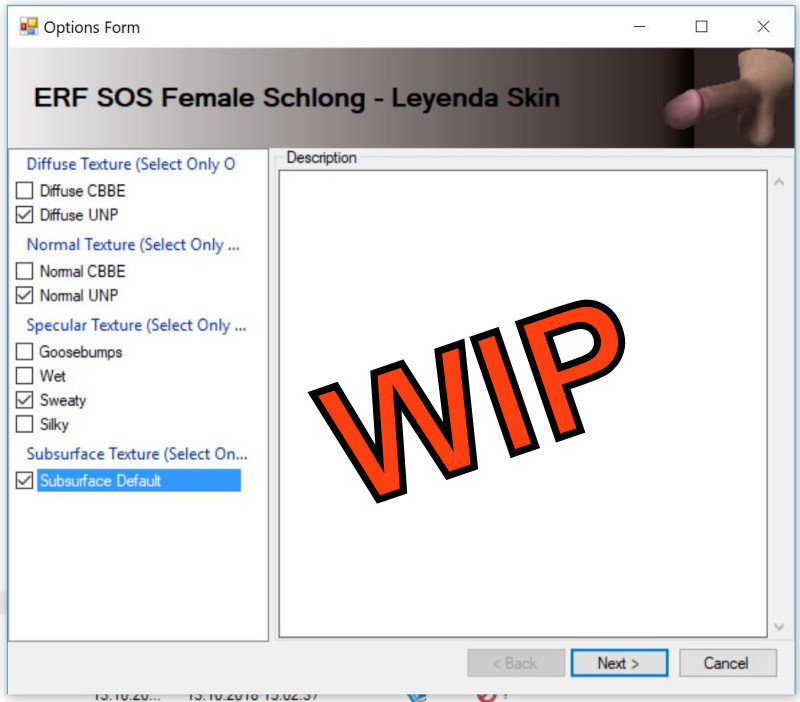The width and height of the screenshot is (800, 702).
Task: Click the description scrollbar down arrow
Action: (779, 626)
